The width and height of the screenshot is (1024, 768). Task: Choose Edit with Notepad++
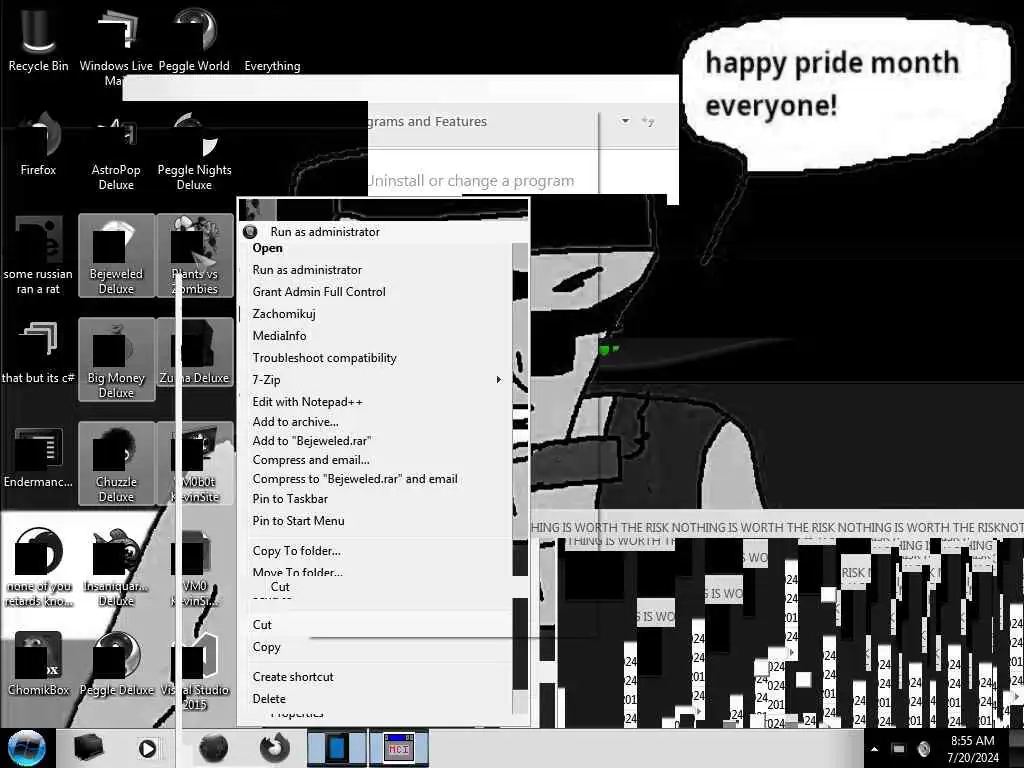[x=377, y=402]
